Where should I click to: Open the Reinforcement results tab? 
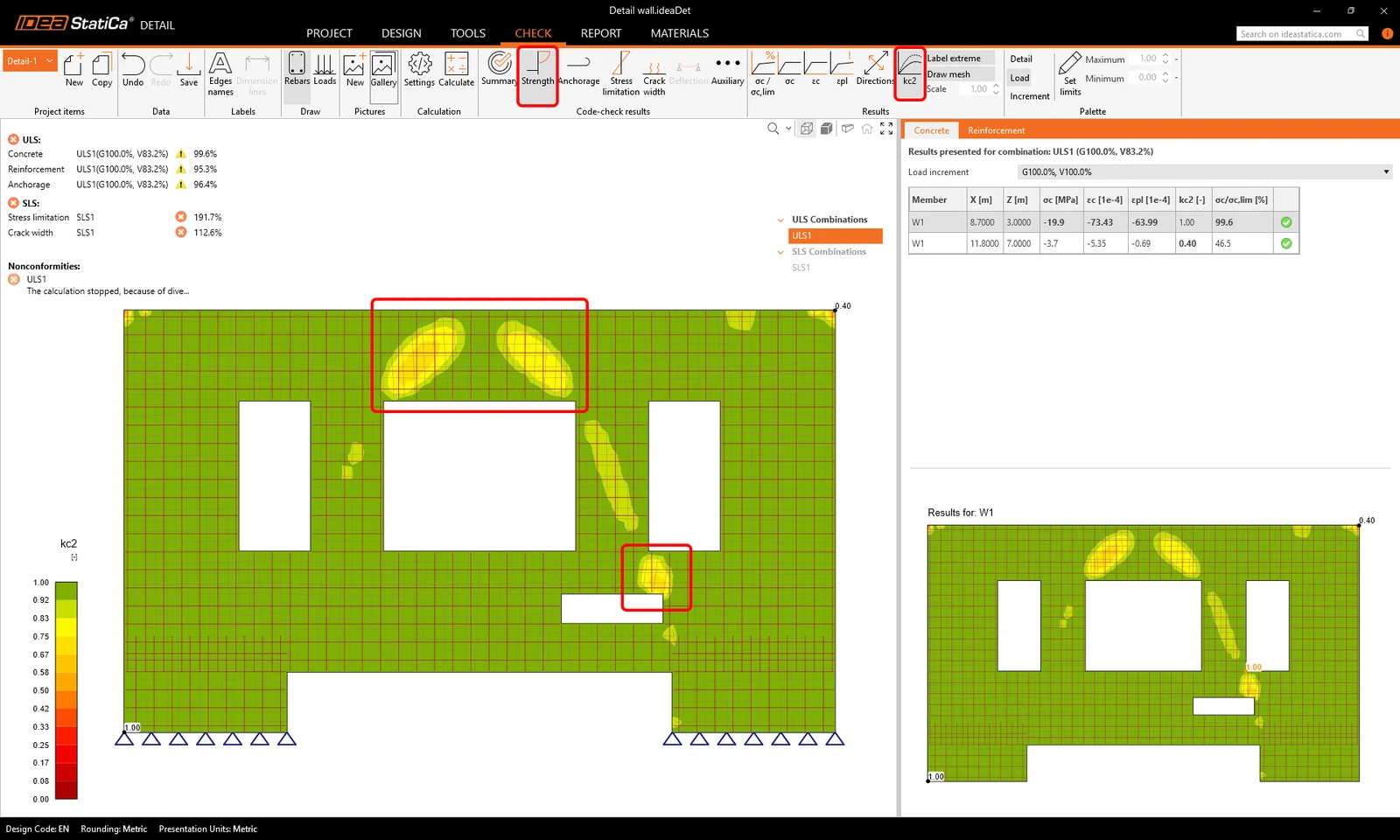point(996,130)
